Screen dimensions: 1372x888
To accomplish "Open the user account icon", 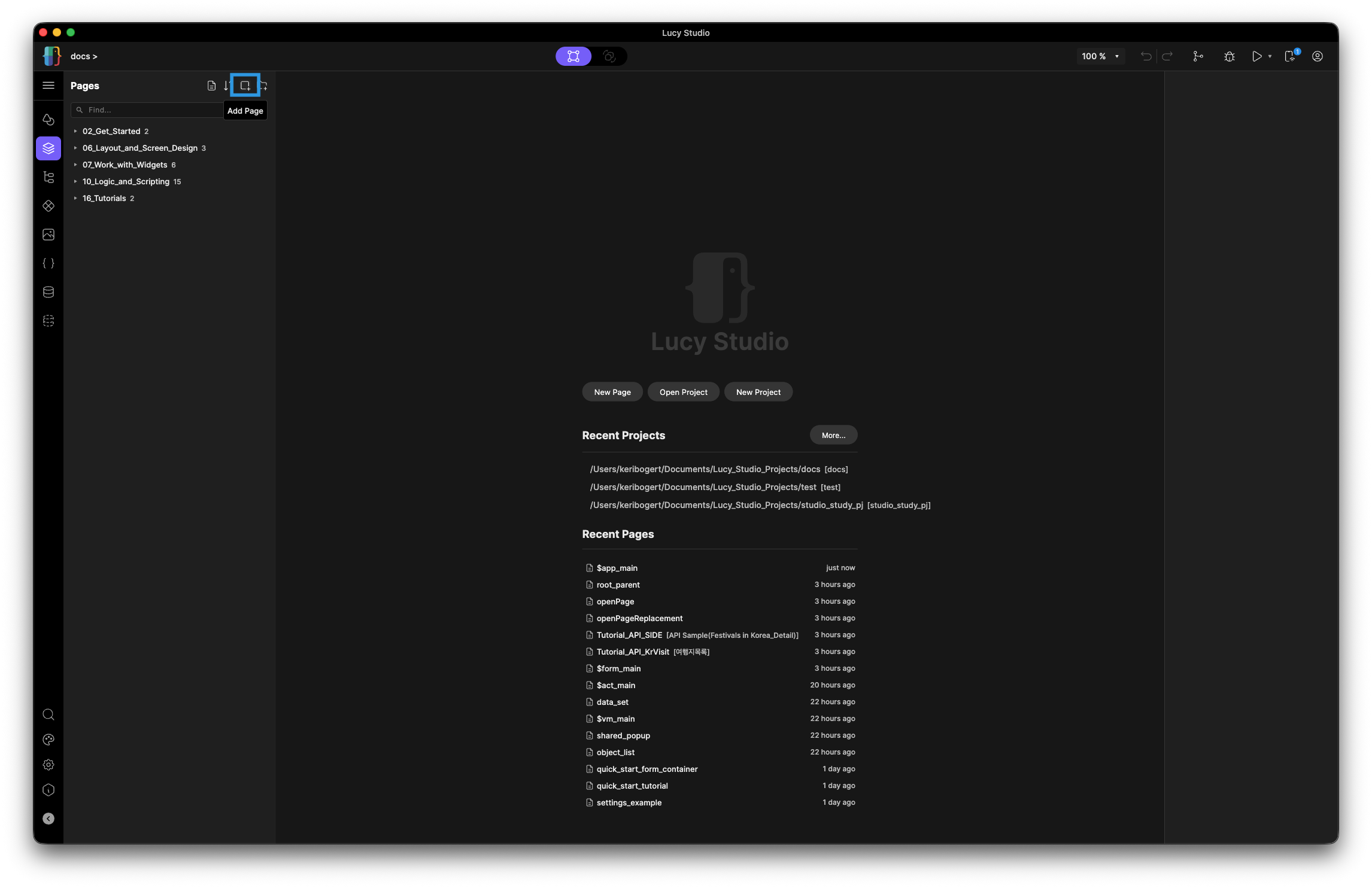I will pyautogui.click(x=1318, y=56).
